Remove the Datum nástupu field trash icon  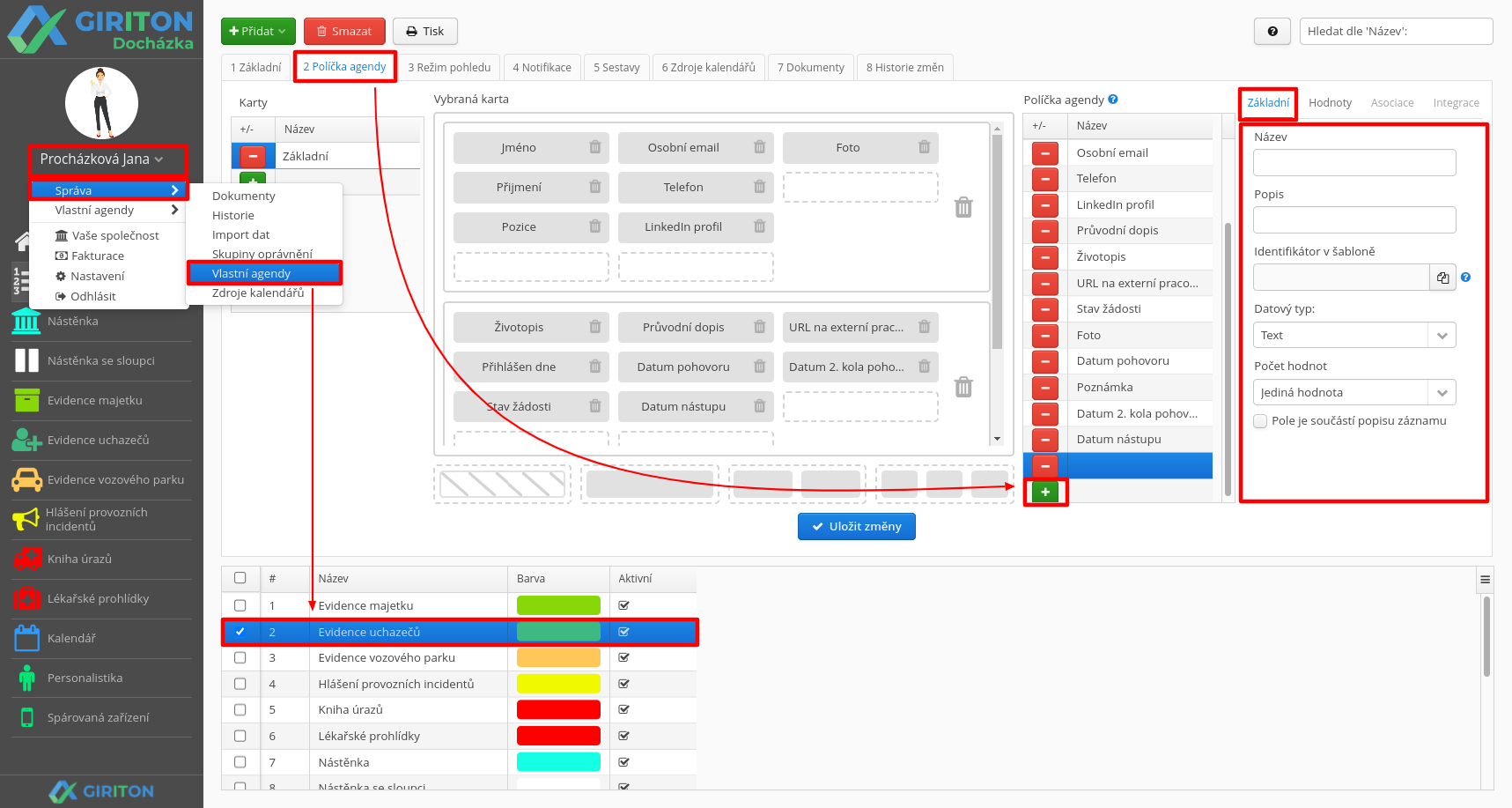(760, 406)
